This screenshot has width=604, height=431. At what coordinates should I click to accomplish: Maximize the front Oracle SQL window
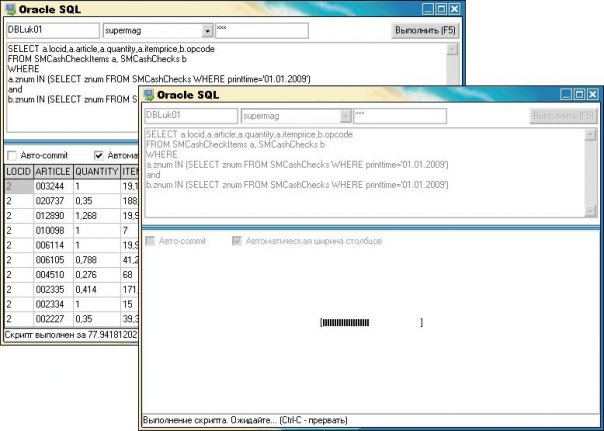click(x=579, y=94)
